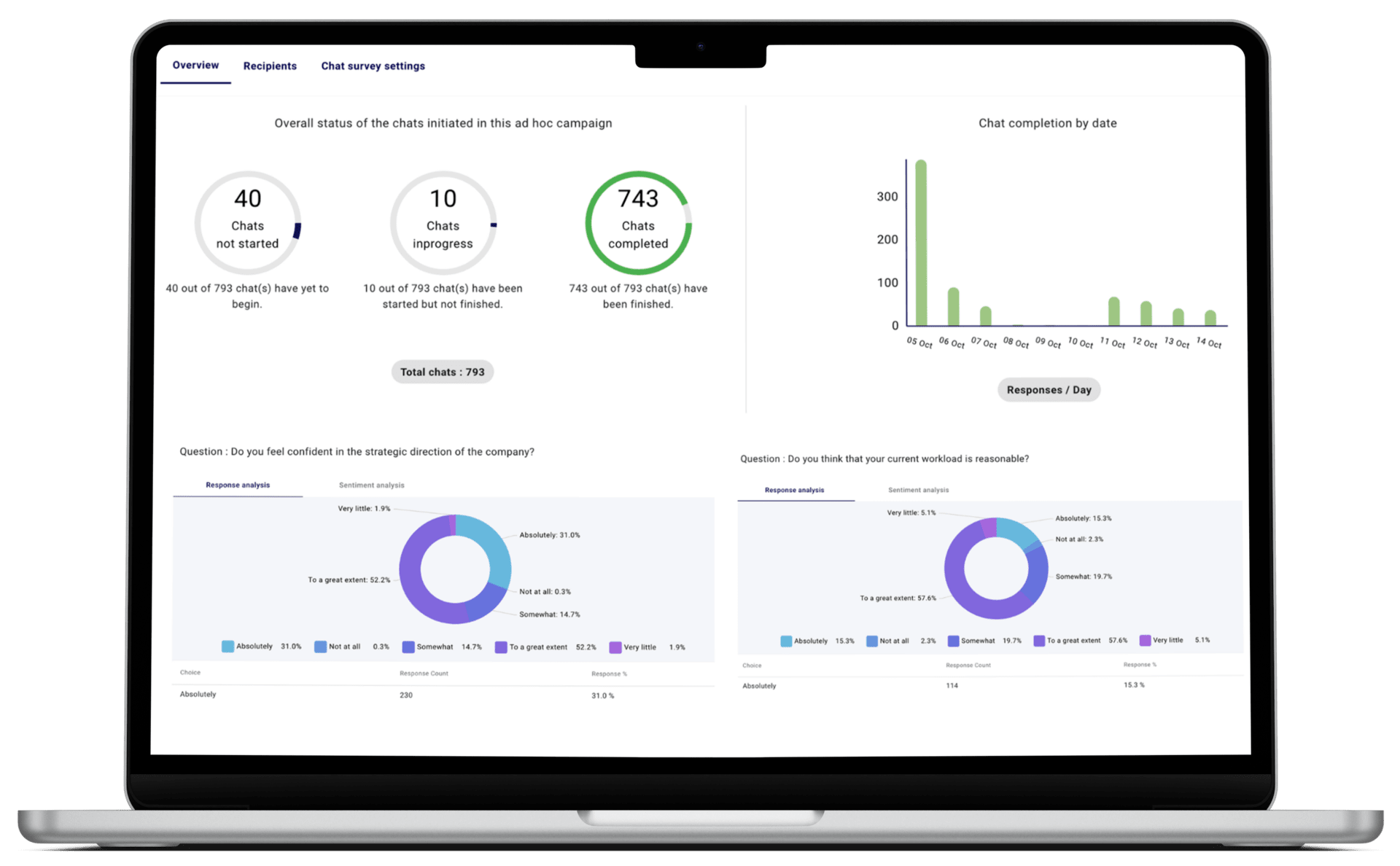Click the 40 Chats not started gauge
The height and width of the screenshot is (866, 1400).
[x=247, y=223]
